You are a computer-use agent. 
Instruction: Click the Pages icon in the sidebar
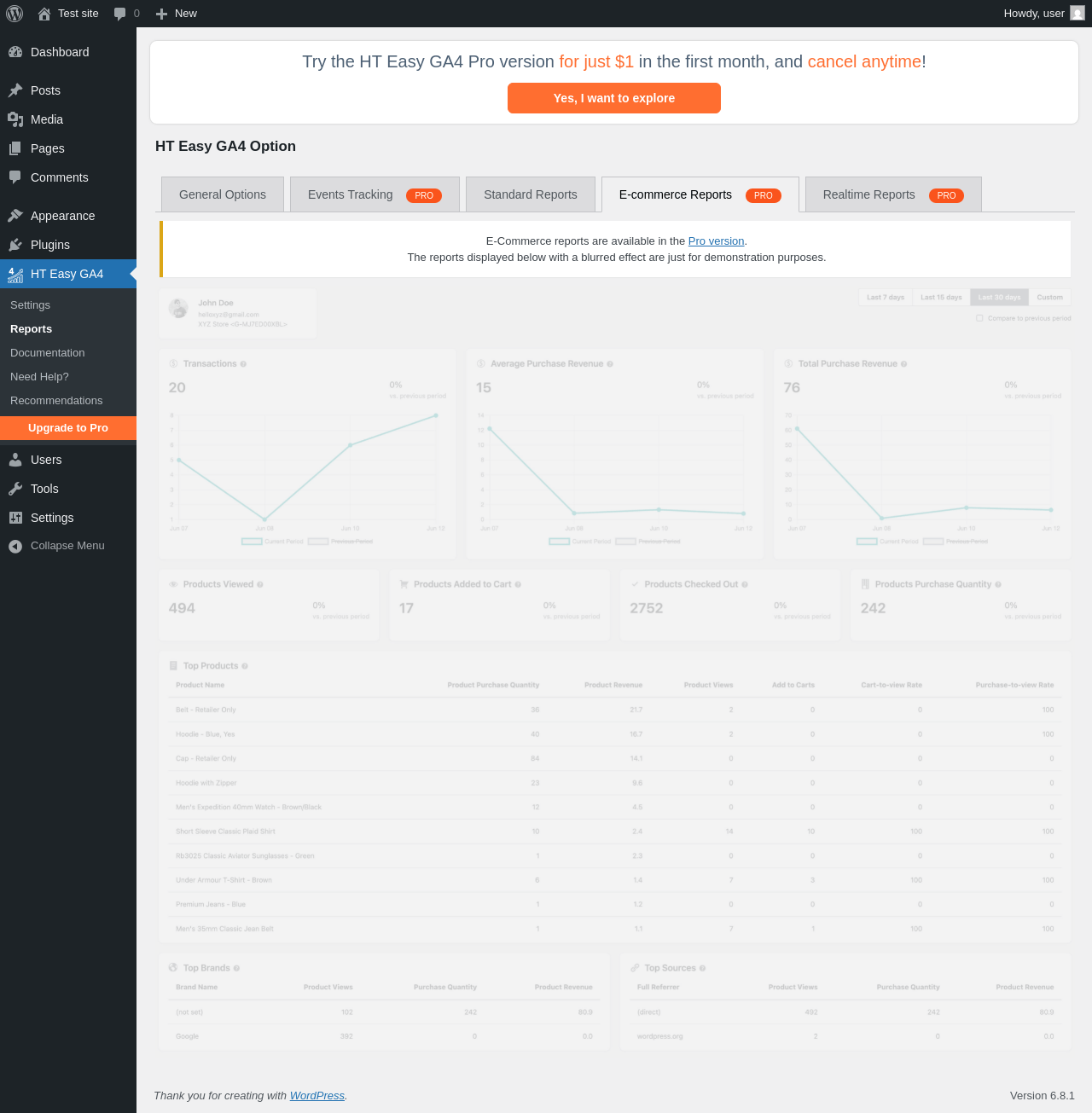[15, 148]
